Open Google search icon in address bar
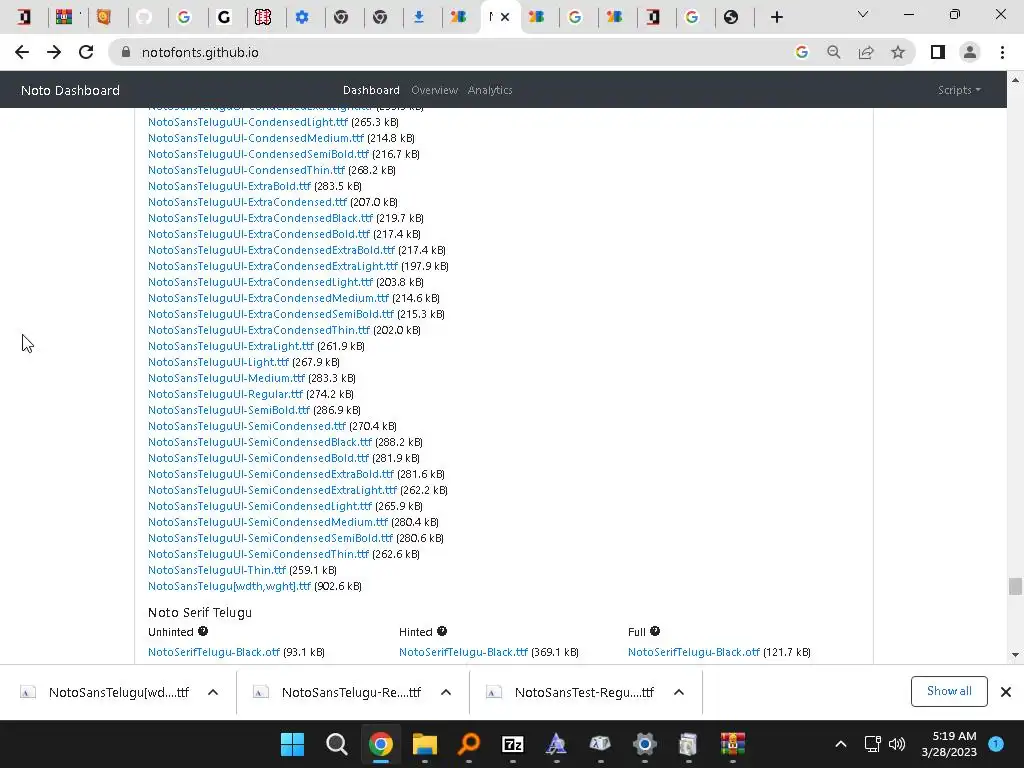1024x768 pixels. [801, 52]
